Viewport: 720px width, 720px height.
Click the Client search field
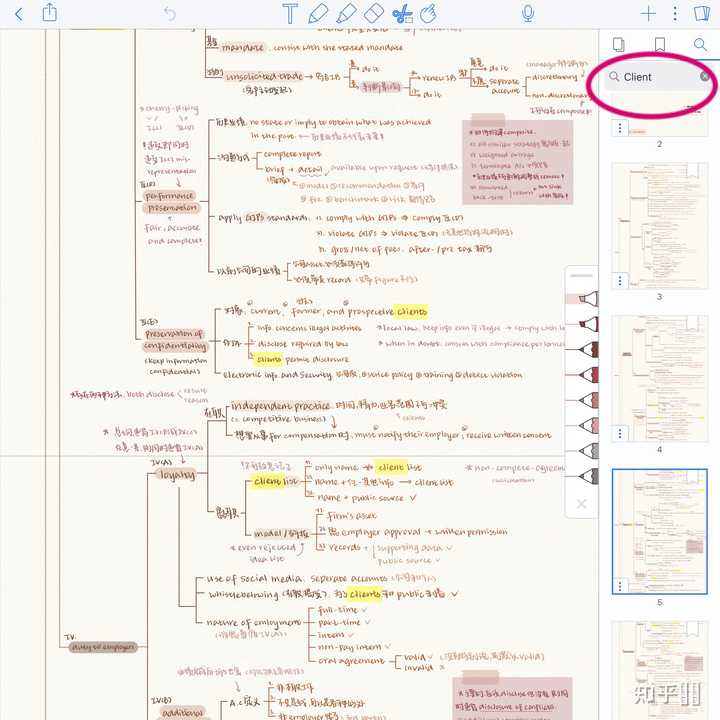[657, 77]
